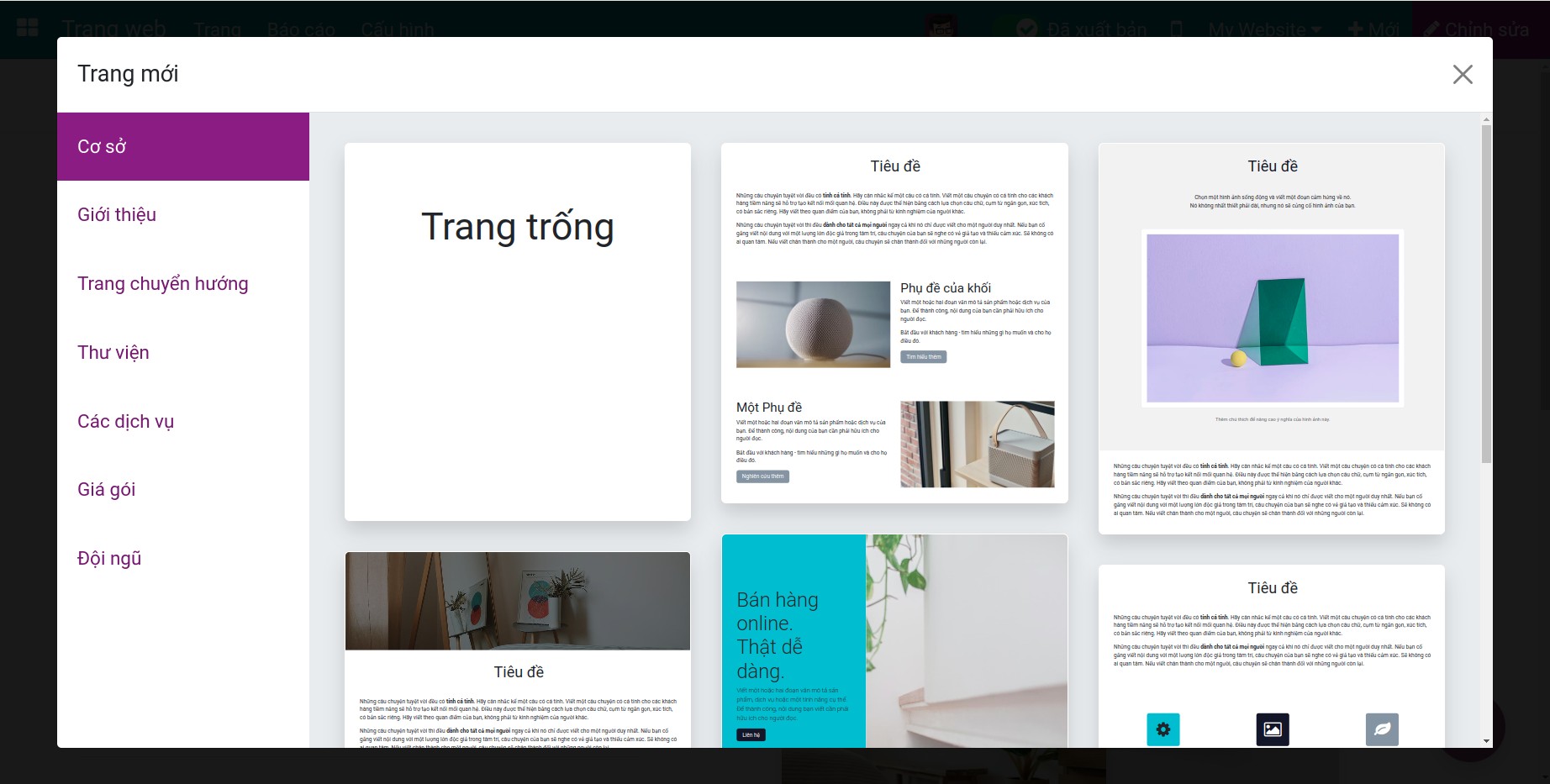Screen dimensions: 1550x784
Task: Click the gray leaf icon in bottom template
Action: tap(1382, 729)
